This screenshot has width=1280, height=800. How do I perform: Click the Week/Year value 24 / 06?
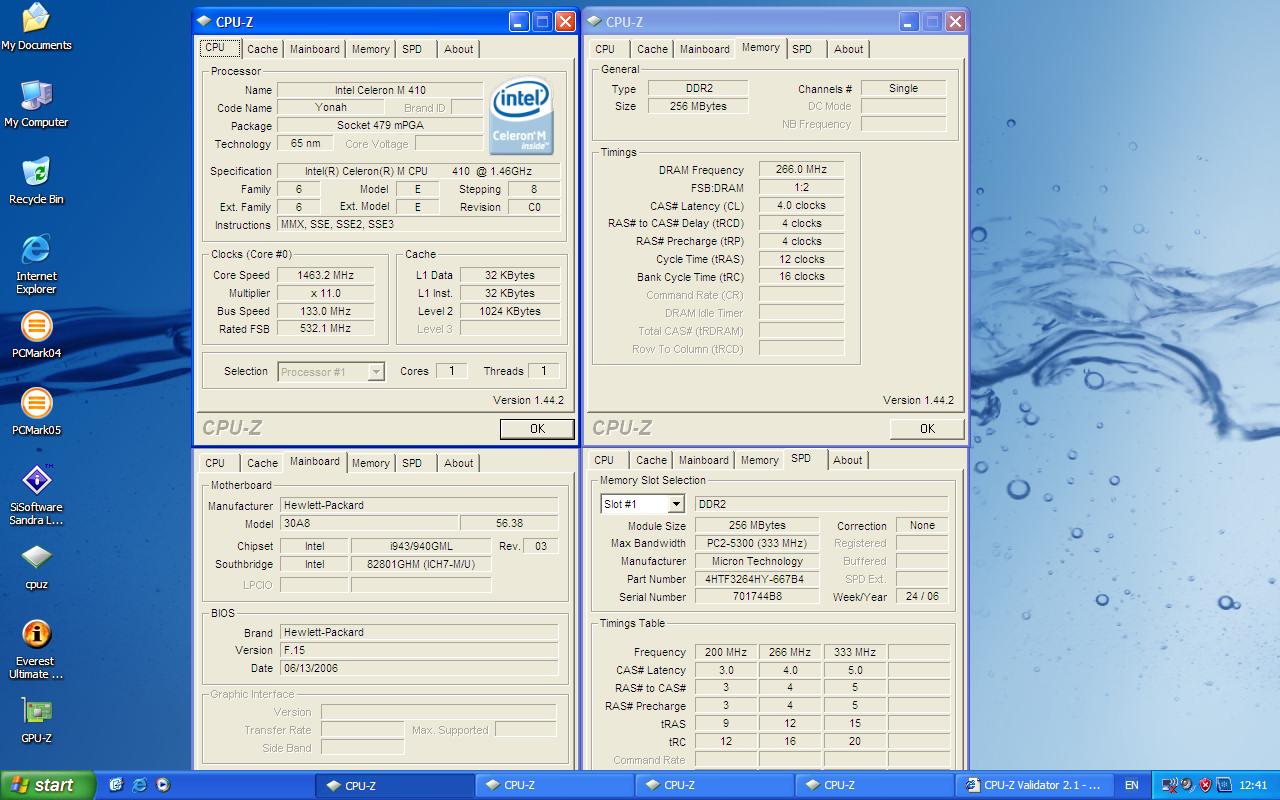(922, 597)
